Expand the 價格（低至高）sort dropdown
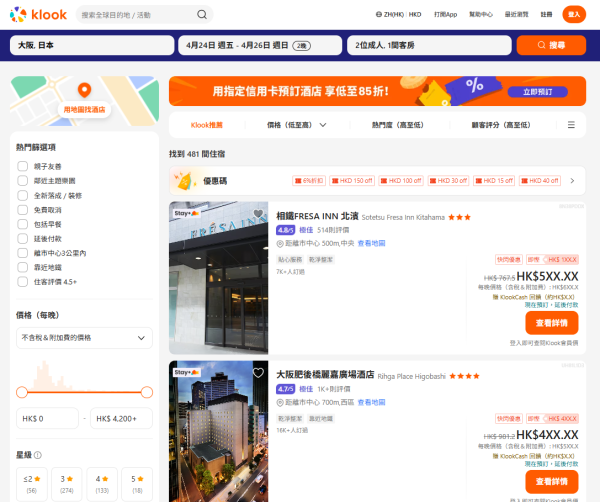This screenshot has height=502, width=600. point(297,125)
